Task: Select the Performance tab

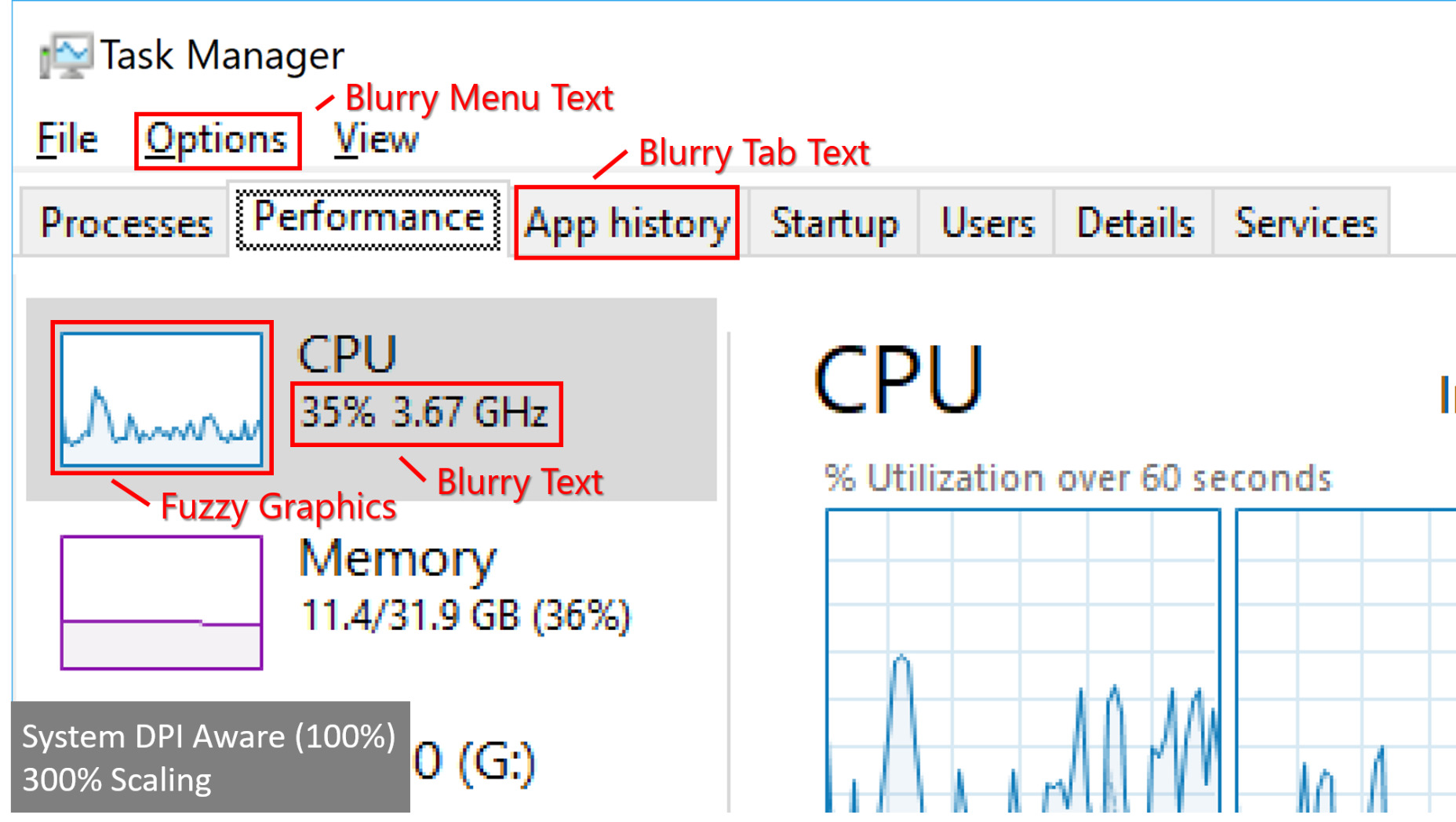Action: 369,219
